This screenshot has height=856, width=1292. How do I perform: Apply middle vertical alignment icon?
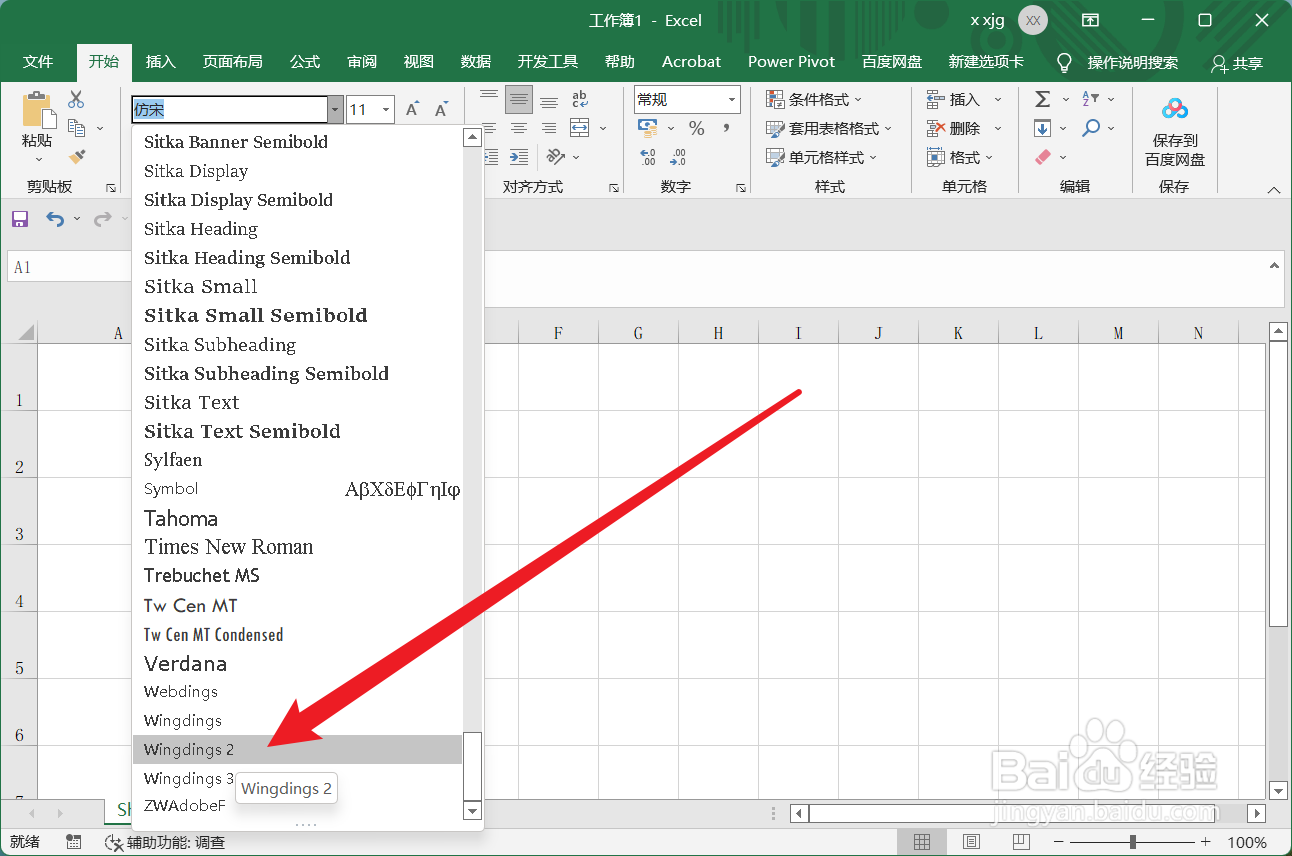(x=518, y=100)
